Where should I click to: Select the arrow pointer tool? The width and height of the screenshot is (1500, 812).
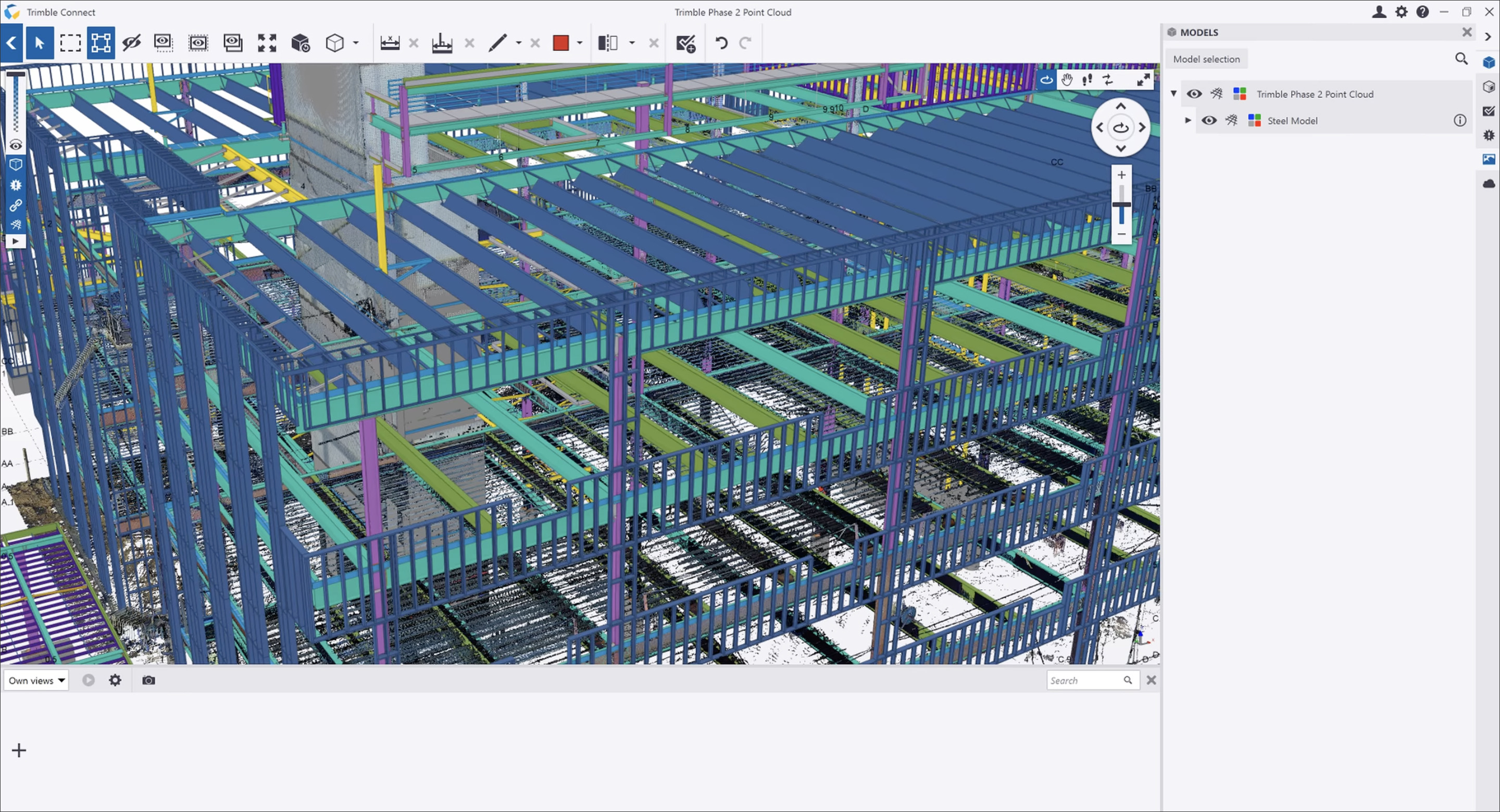(x=39, y=43)
